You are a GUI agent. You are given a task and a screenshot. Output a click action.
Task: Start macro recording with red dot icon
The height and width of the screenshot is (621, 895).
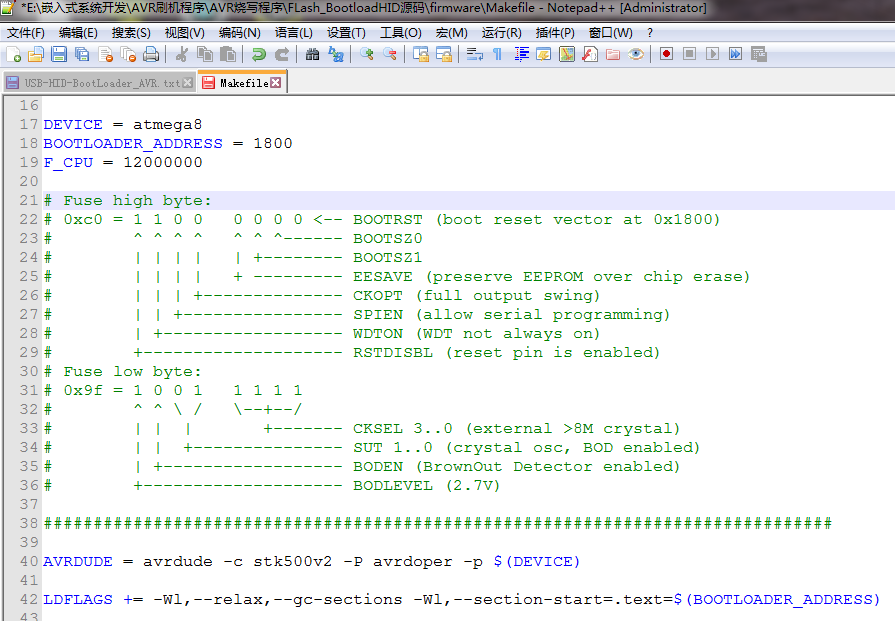tap(666, 54)
